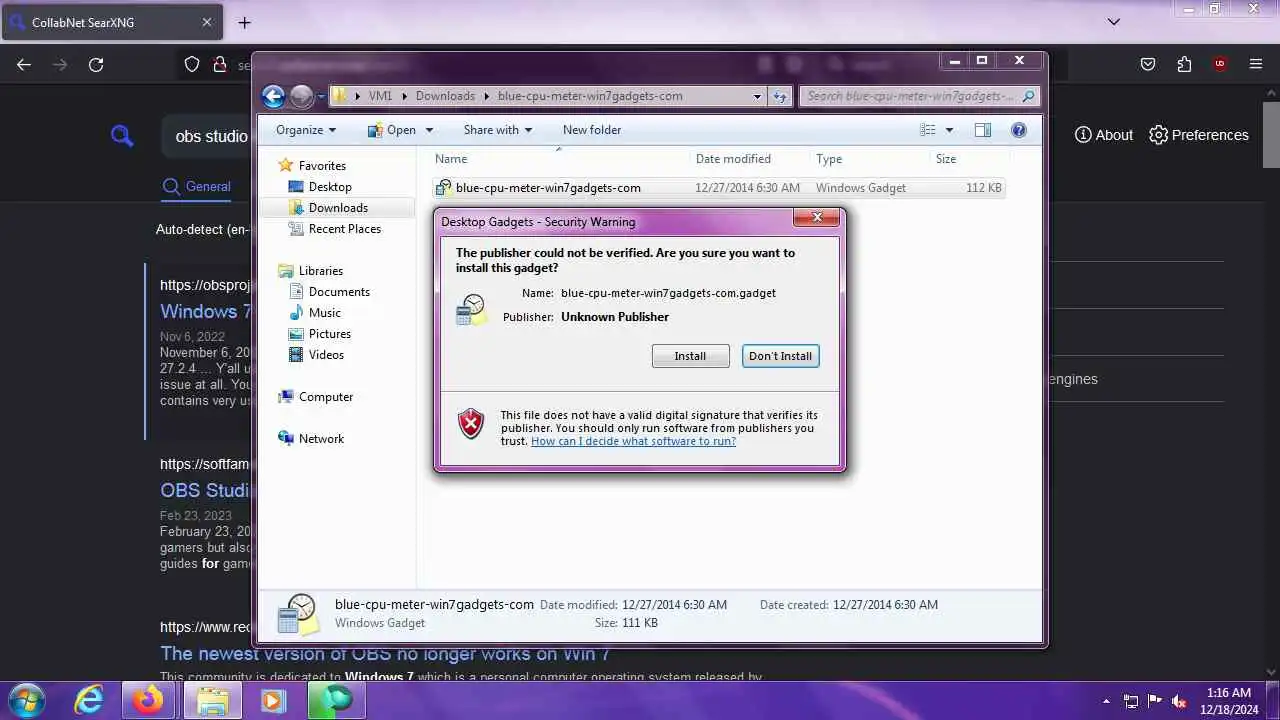
Task: Click the Explorer Forward arrow button
Action: pyautogui.click(x=301, y=96)
